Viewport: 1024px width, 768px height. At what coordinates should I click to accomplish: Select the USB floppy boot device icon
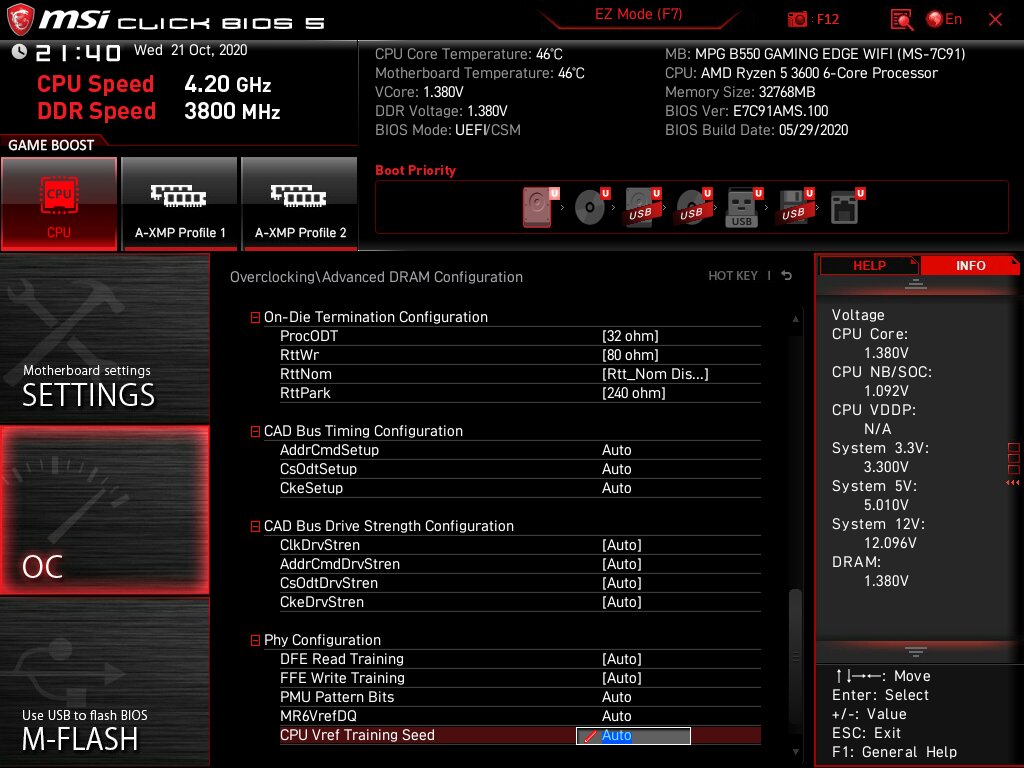click(795, 207)
